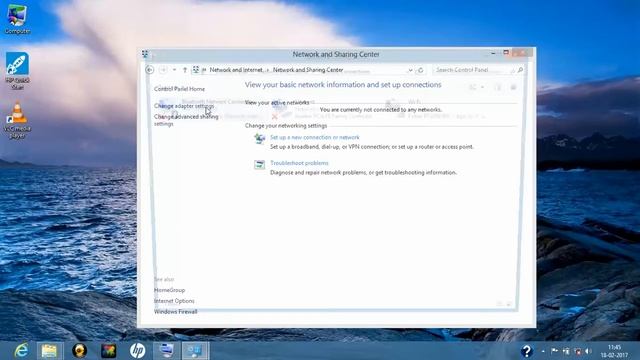Open recent locations dropdown arrow
This screenshot has height=360, width=640.
click(174, 70)
